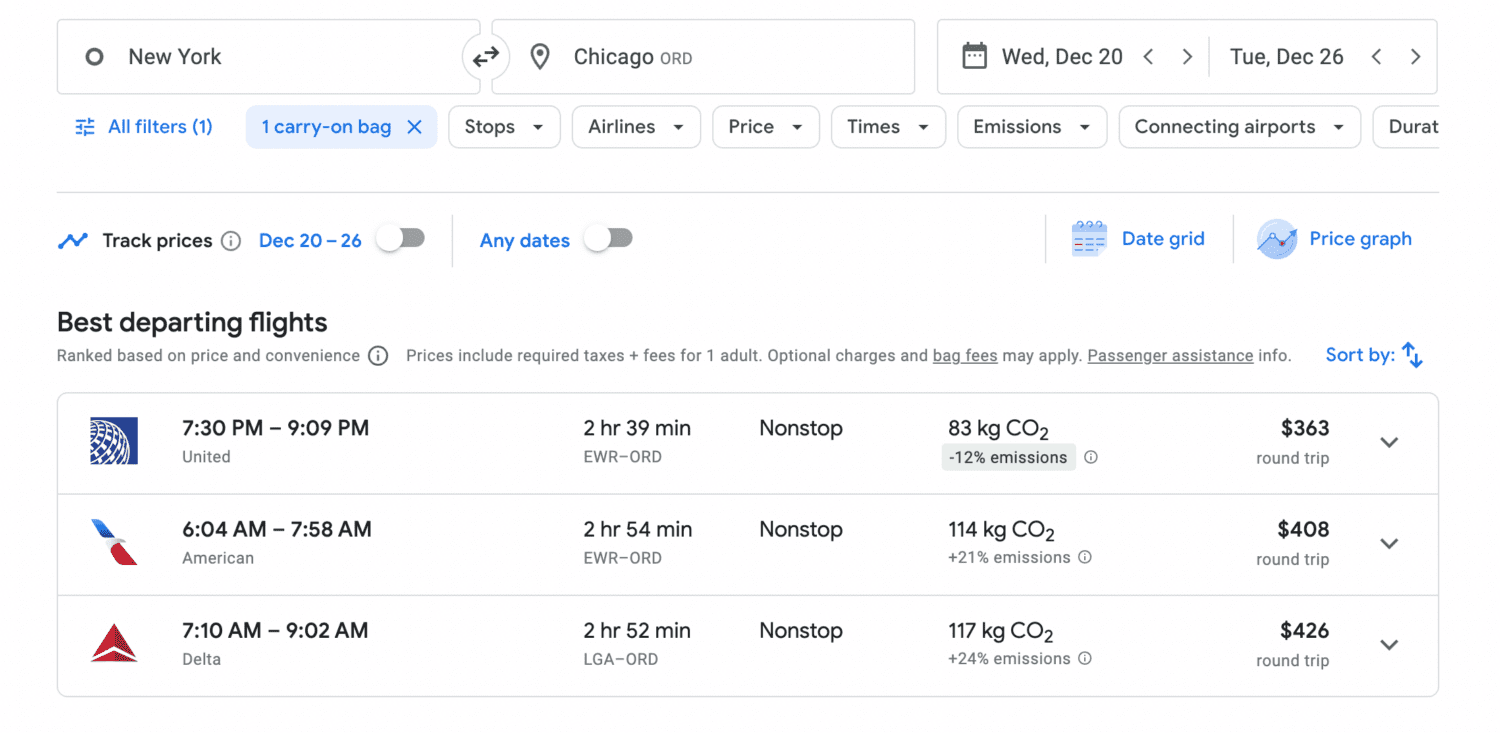Click the Chicago destination field
The width and height of the screenshot is (1500, 733).
[632, 56]
